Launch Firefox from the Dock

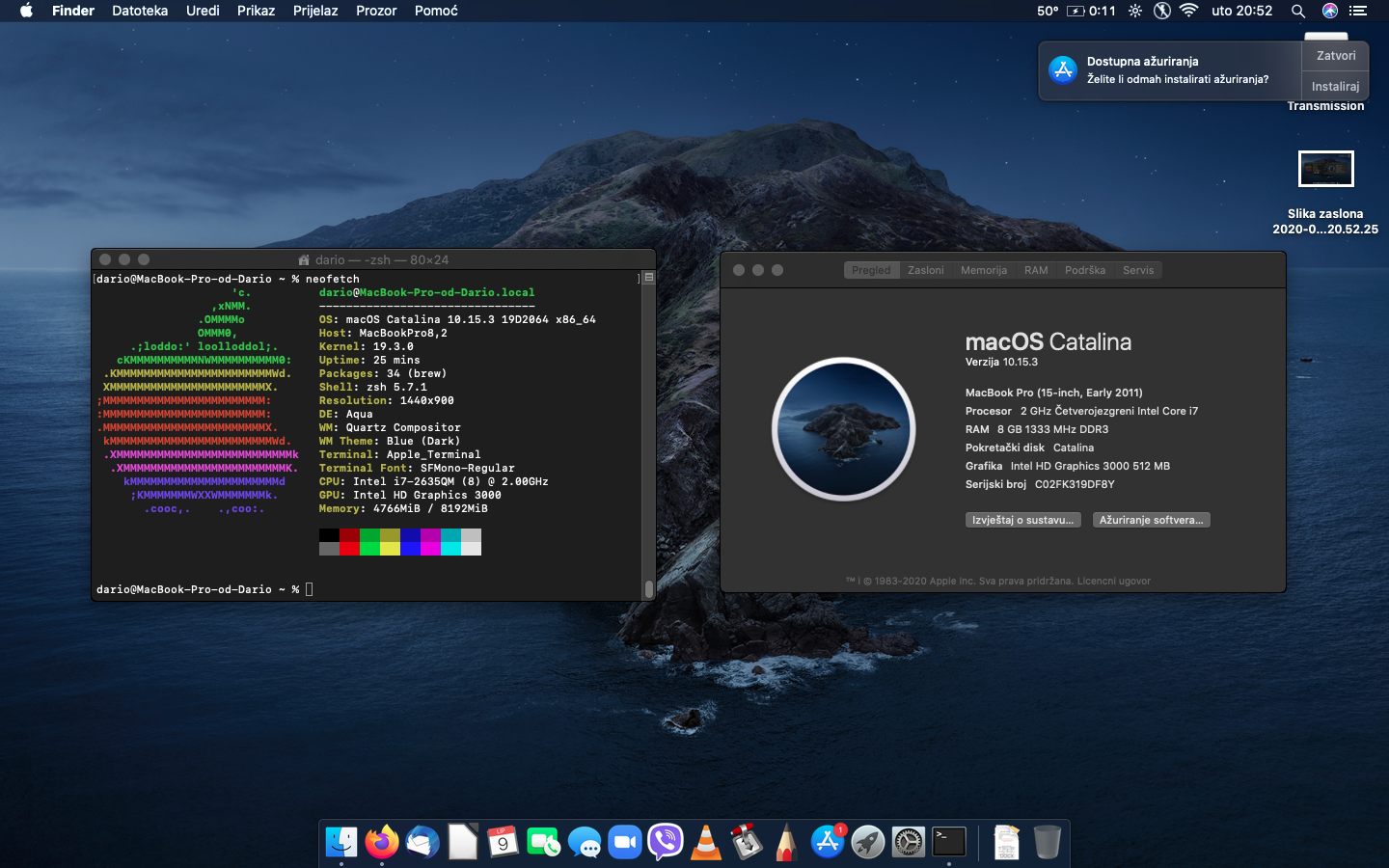pos(382,842)
